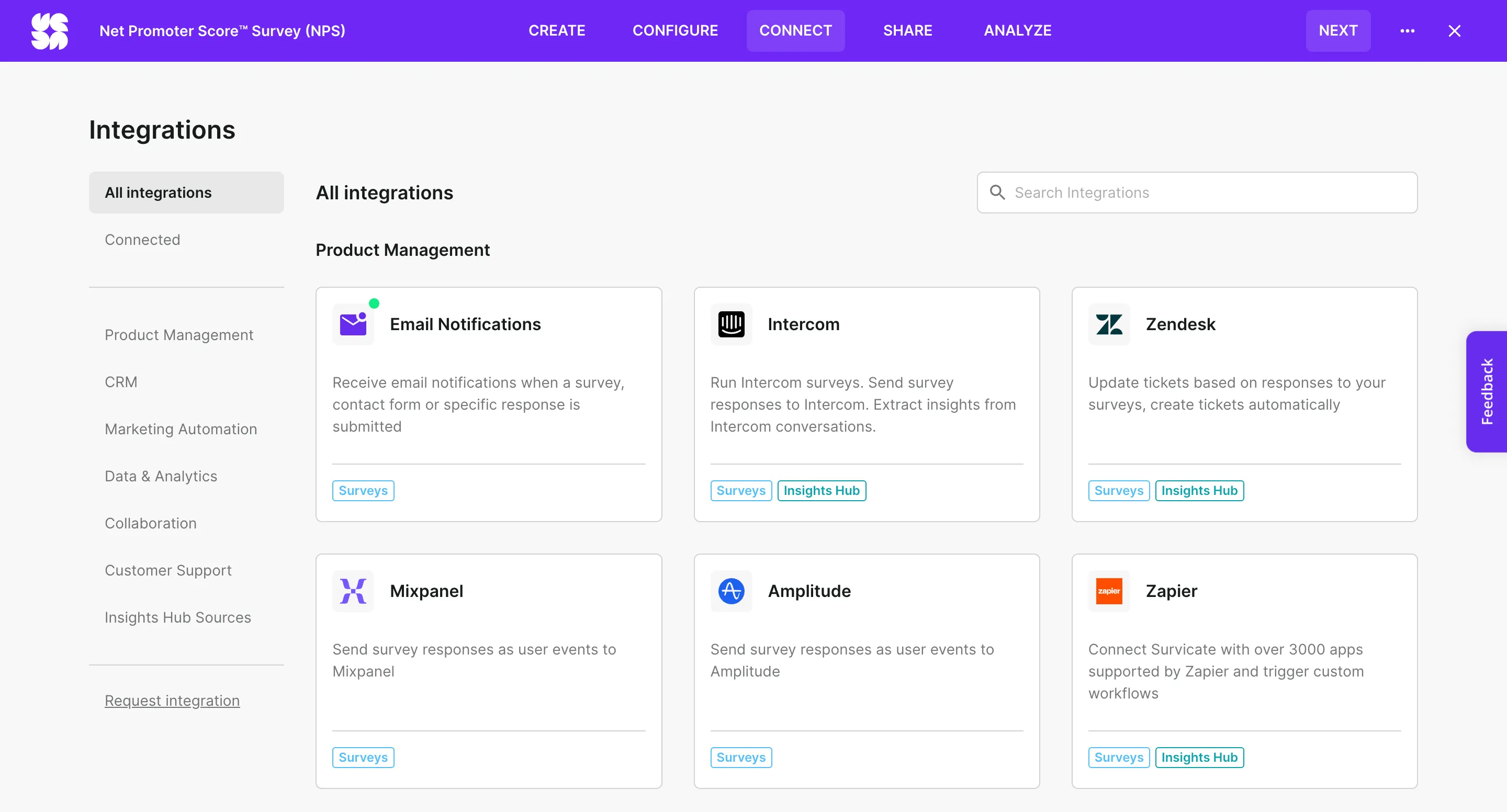Click the Amplitude description text

tap(852, 660)
